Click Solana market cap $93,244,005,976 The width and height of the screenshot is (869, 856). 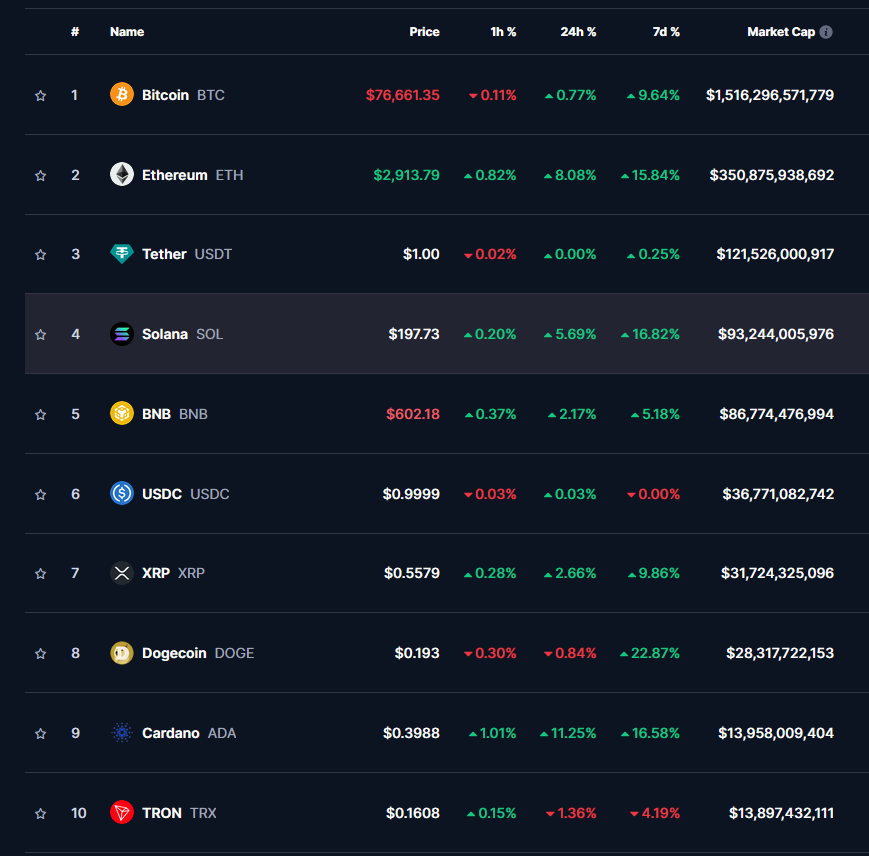coord(776,334)
